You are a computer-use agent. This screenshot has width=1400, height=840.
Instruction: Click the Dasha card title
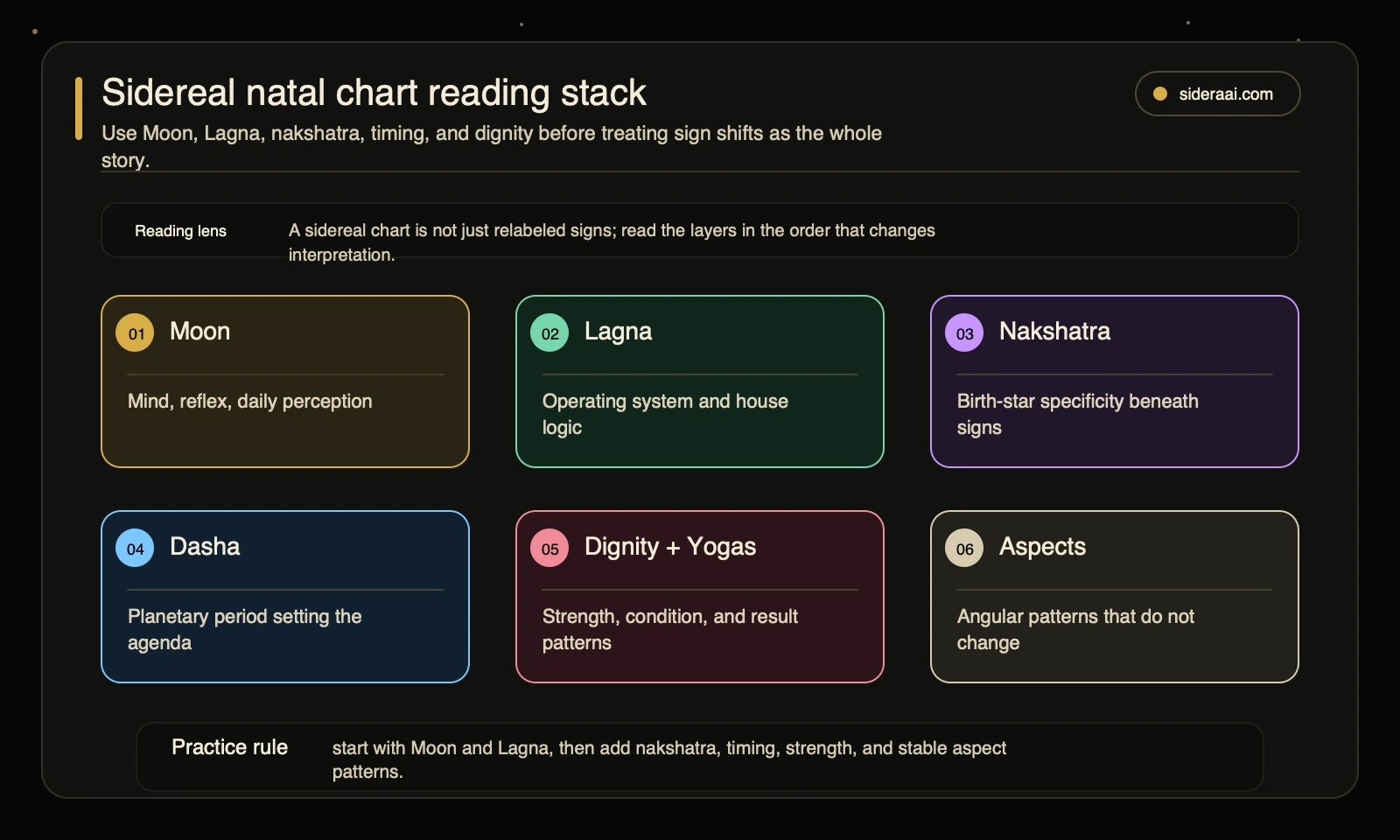point(205,547)
